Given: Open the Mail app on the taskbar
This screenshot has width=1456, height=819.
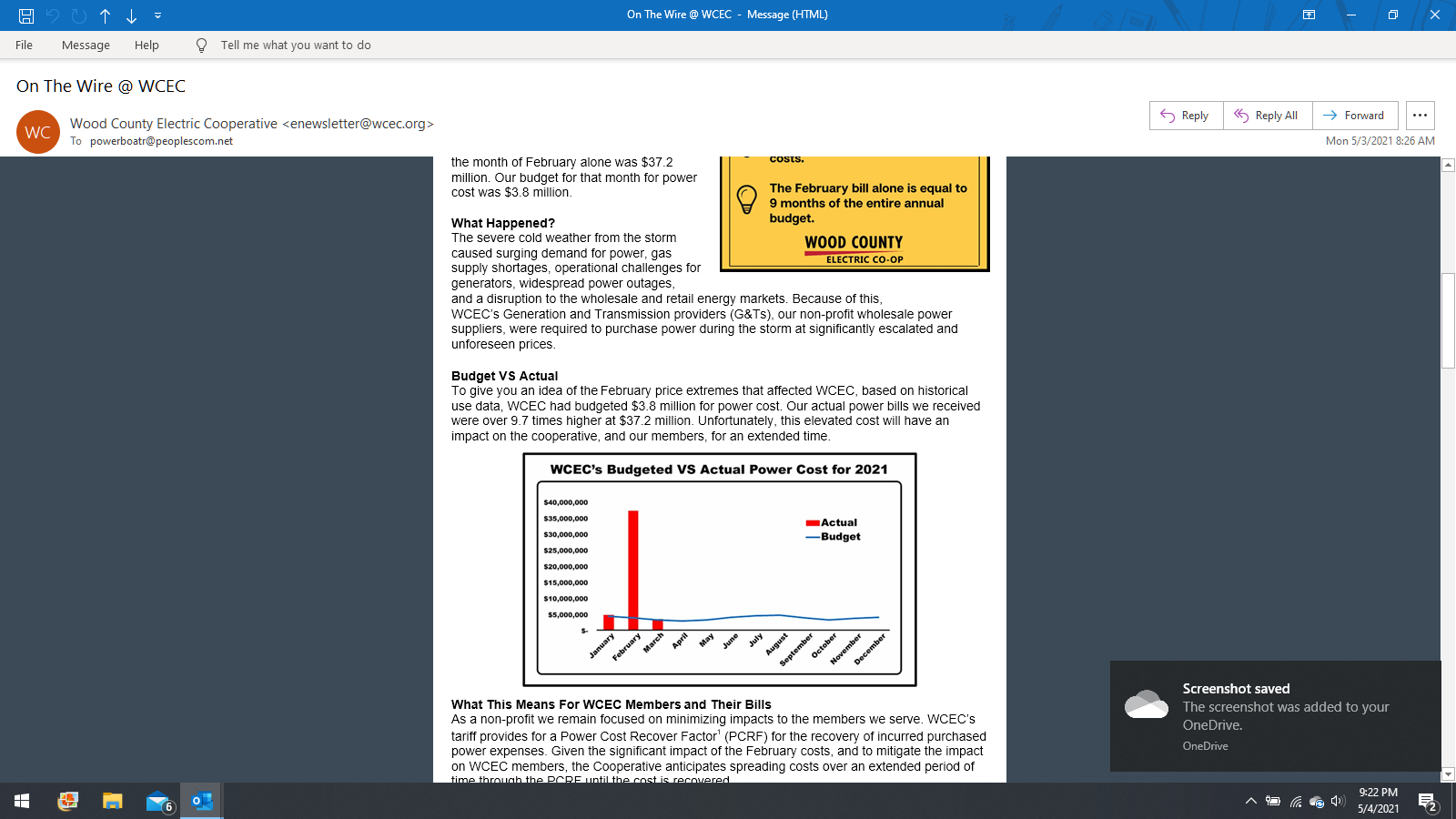Looking at the screenshot, I should [158, 801].
